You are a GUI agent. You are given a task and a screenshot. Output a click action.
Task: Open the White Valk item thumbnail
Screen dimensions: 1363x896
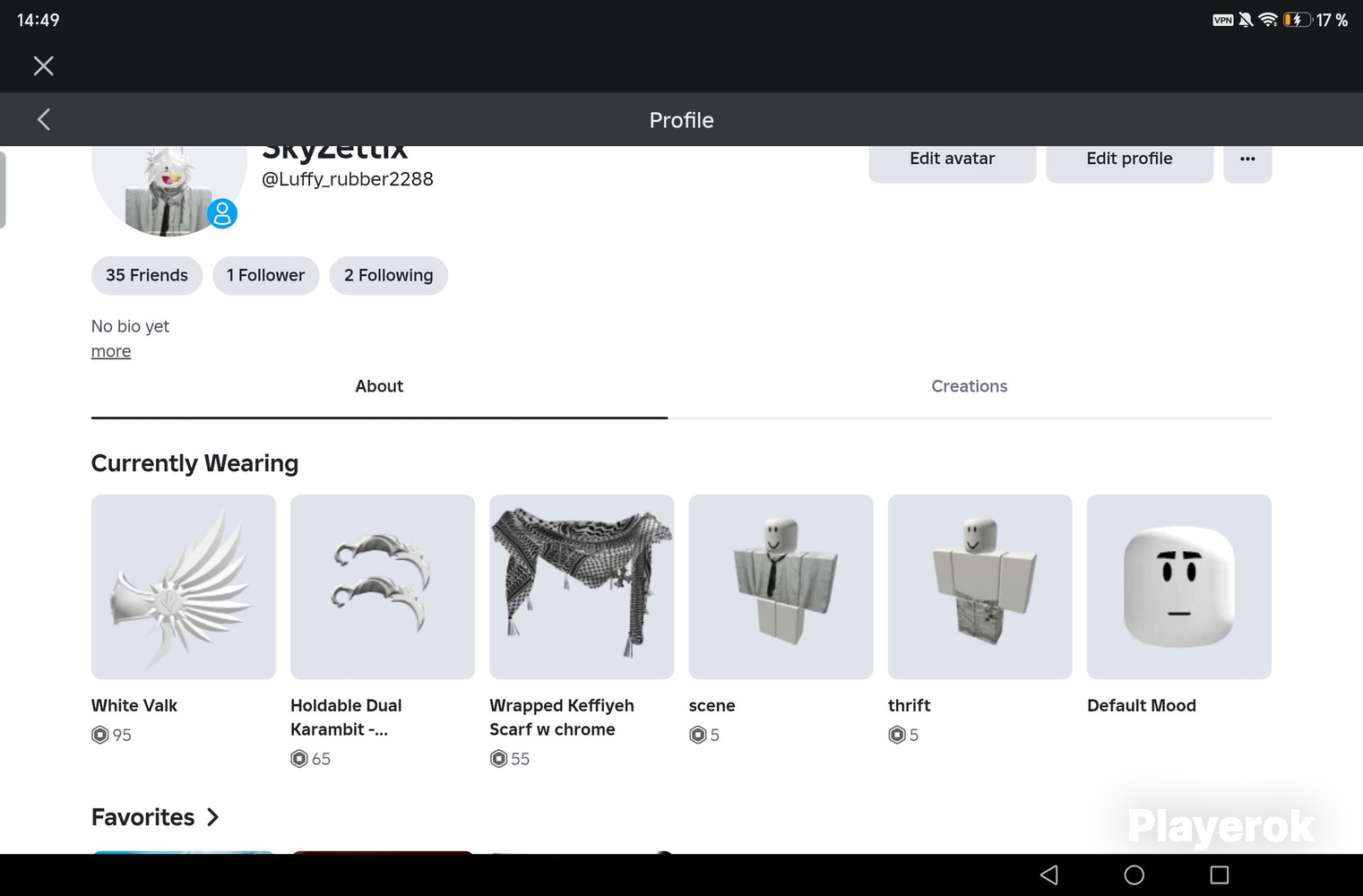(184, 587)
